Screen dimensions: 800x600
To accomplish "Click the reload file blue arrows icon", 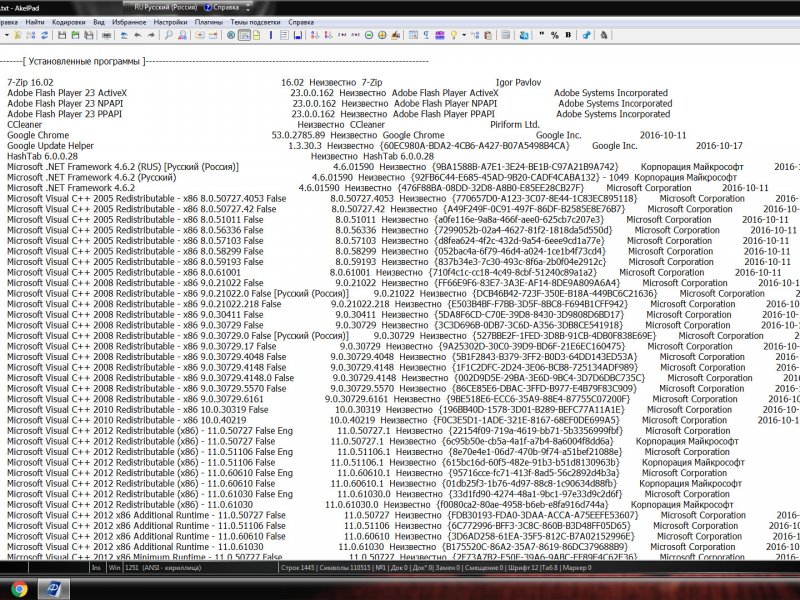I will click(44, 35).
